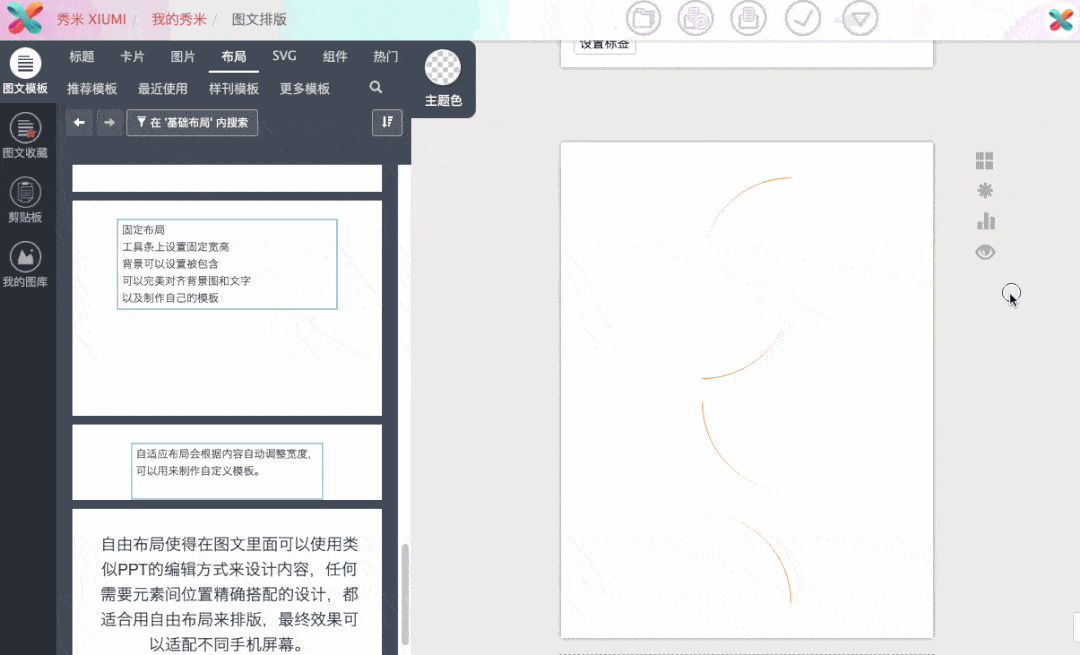Select the 自由布局 template thumbnail
This screenshot has height=655, width=1080.
pos(227,582)
